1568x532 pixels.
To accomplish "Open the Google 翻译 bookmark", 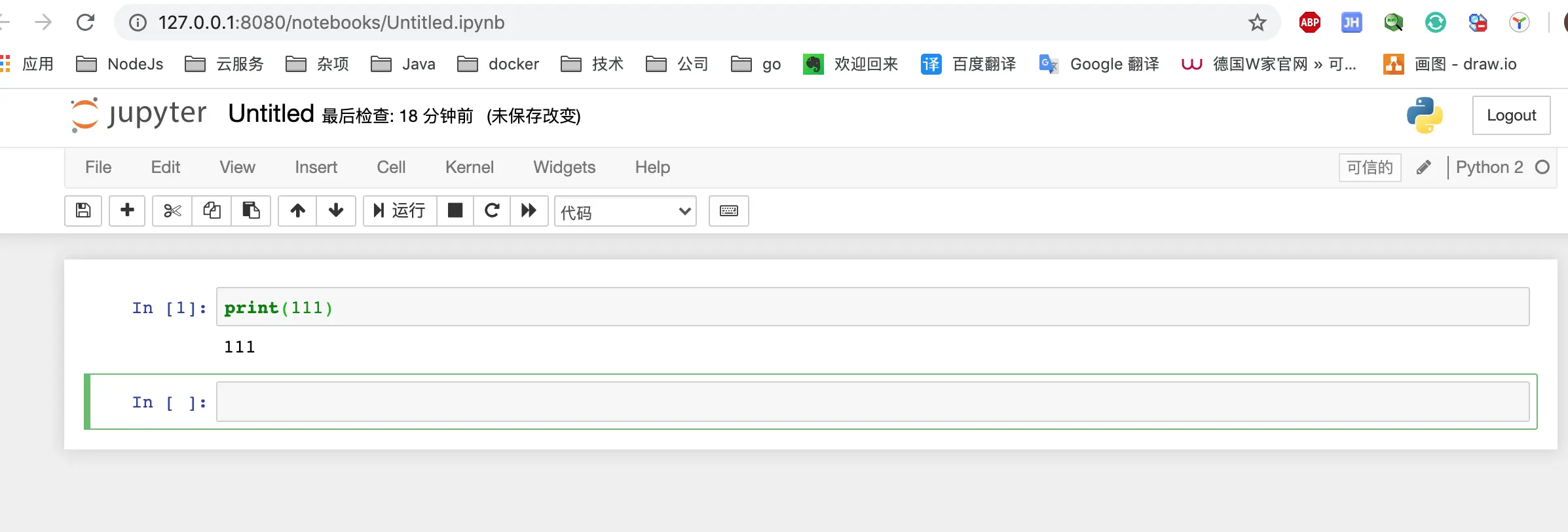I will [1100, 64].
